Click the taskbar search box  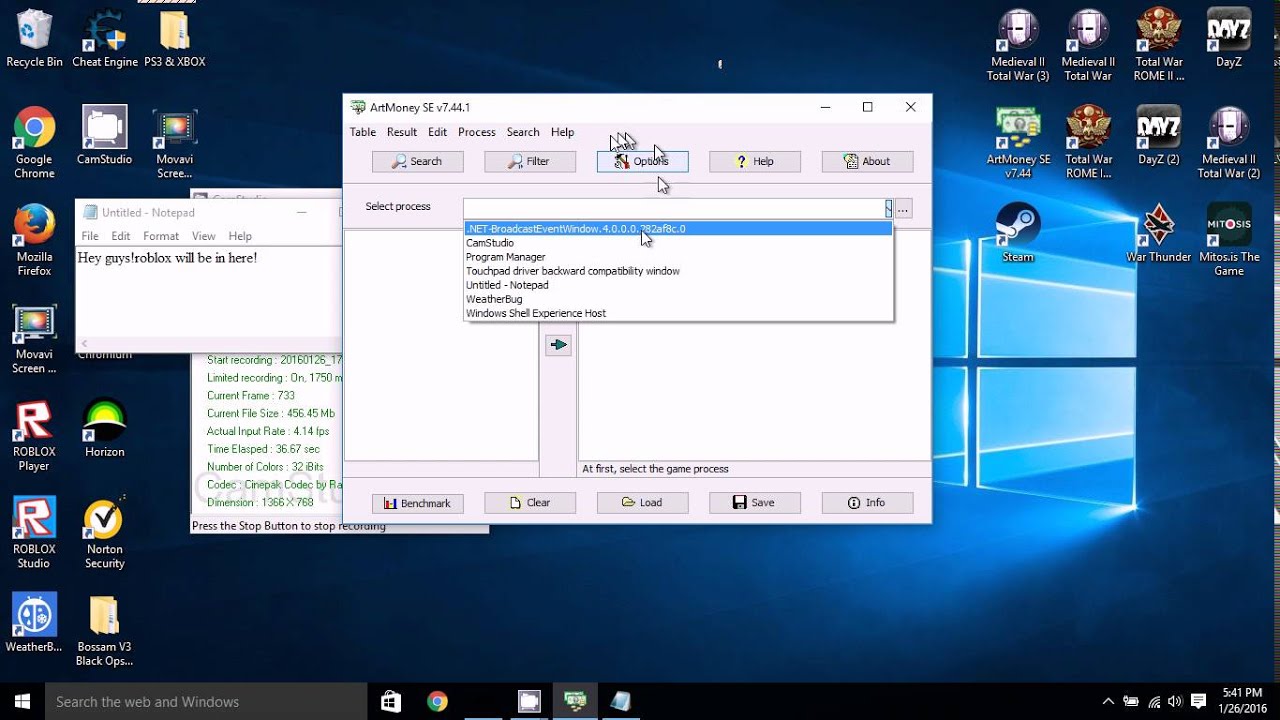coord(205,701)
